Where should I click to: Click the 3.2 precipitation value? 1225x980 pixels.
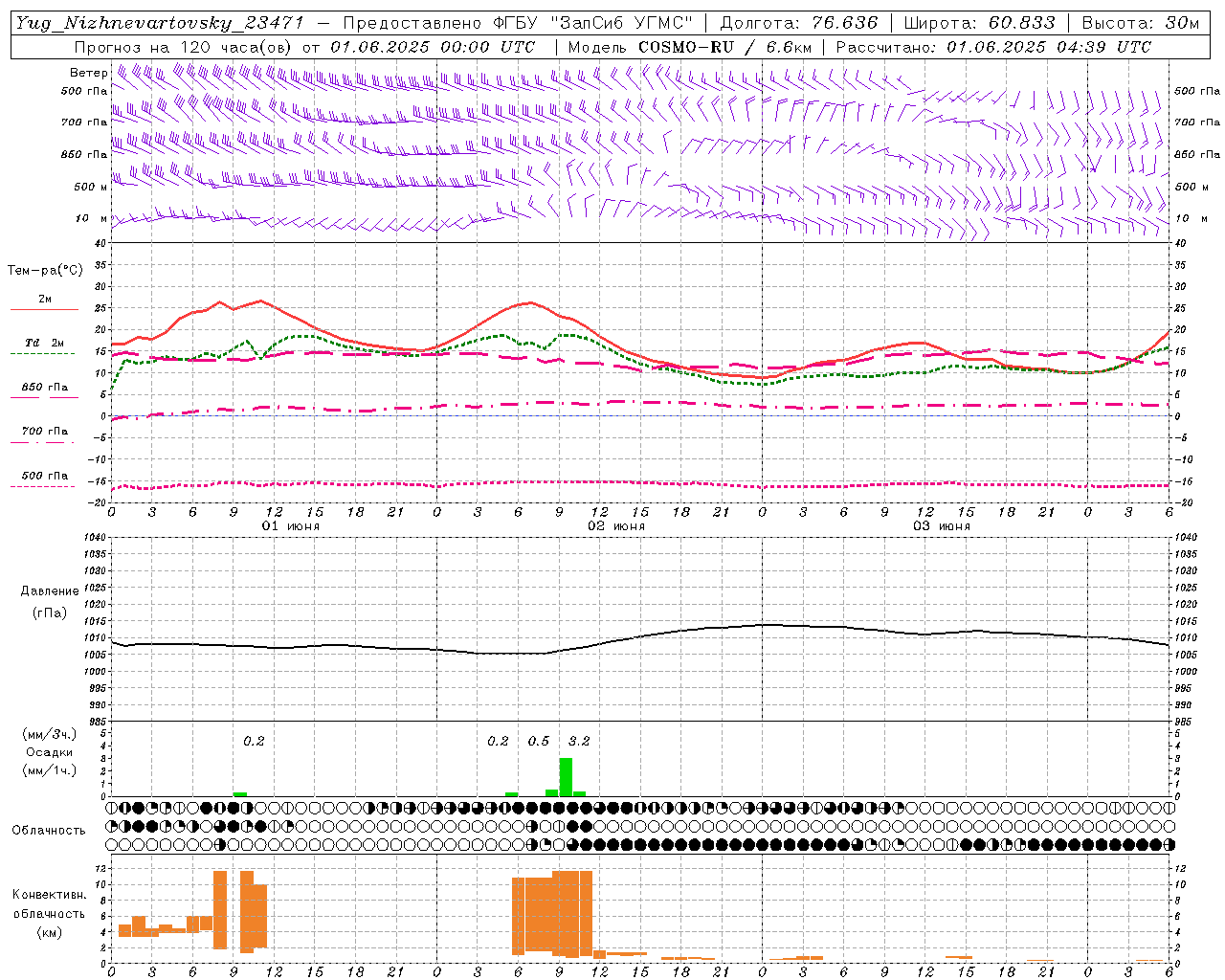[x=579, y=741]
